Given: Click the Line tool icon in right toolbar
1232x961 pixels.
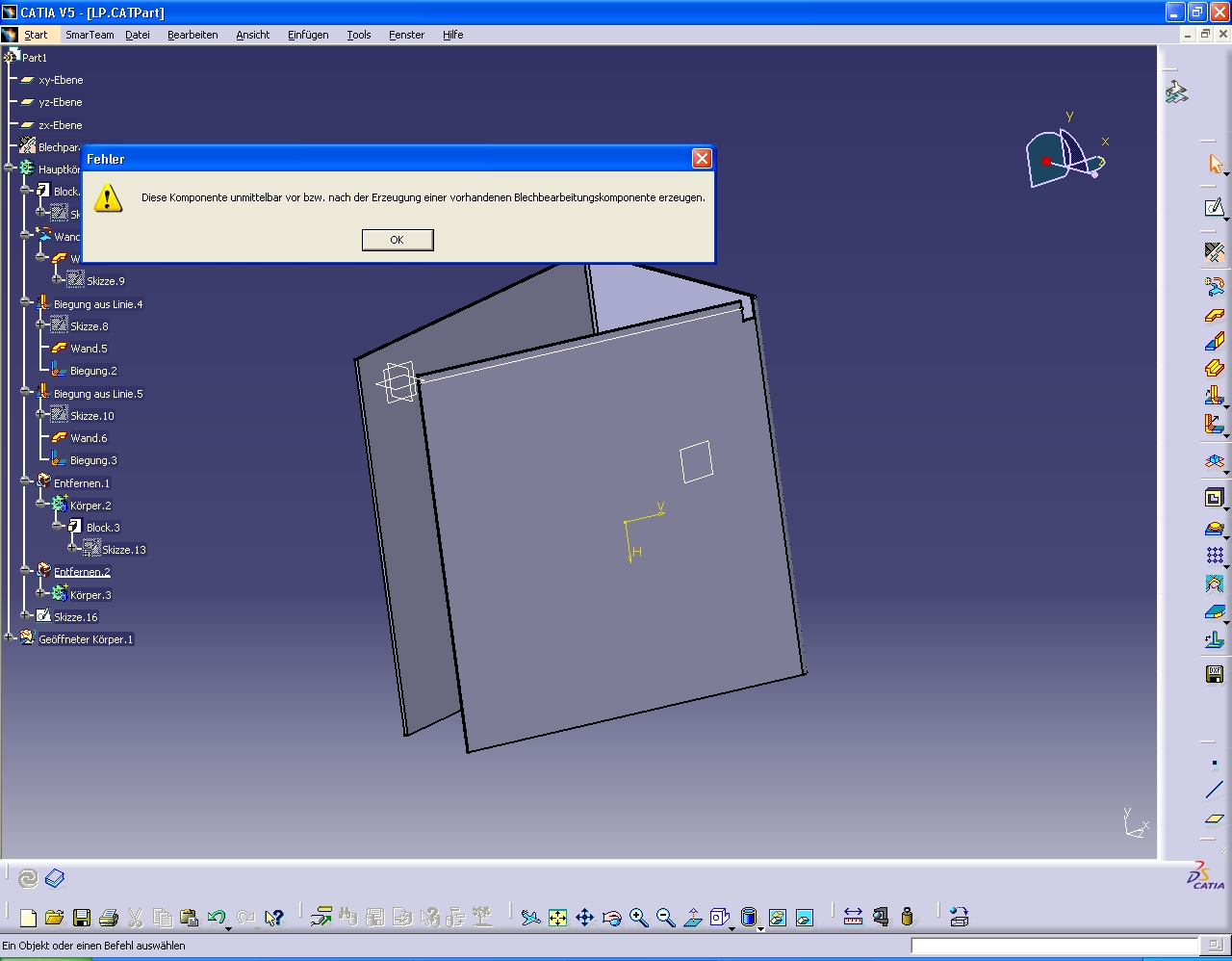Looking at the screenshot, I should point(1215,791).
